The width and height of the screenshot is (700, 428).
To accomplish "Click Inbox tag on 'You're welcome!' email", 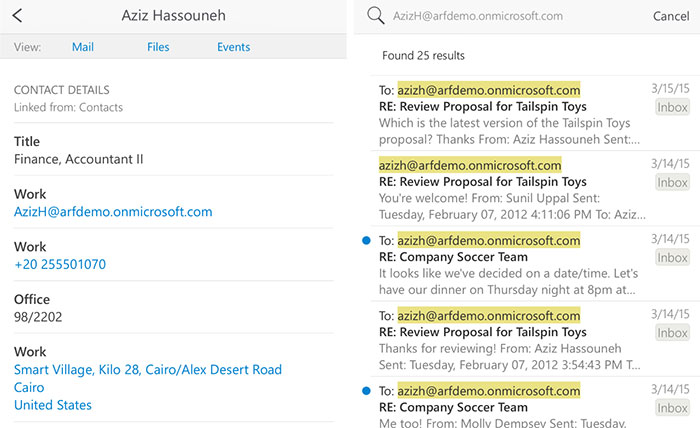I will click(x=672, y=183).
